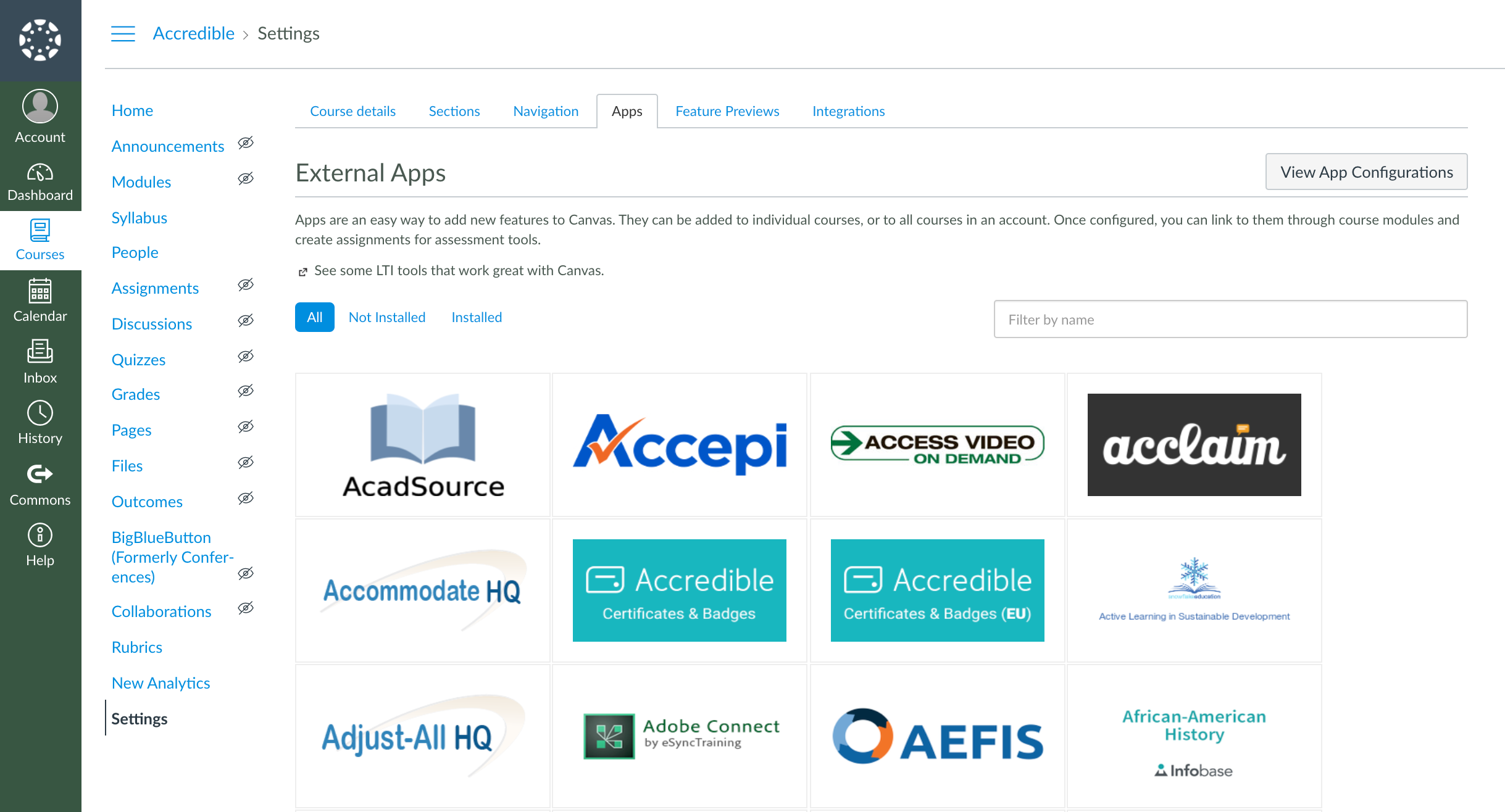This screenshot has height=812, width=1505.
Task: Open the Calendar
Action: pos(40,300)
